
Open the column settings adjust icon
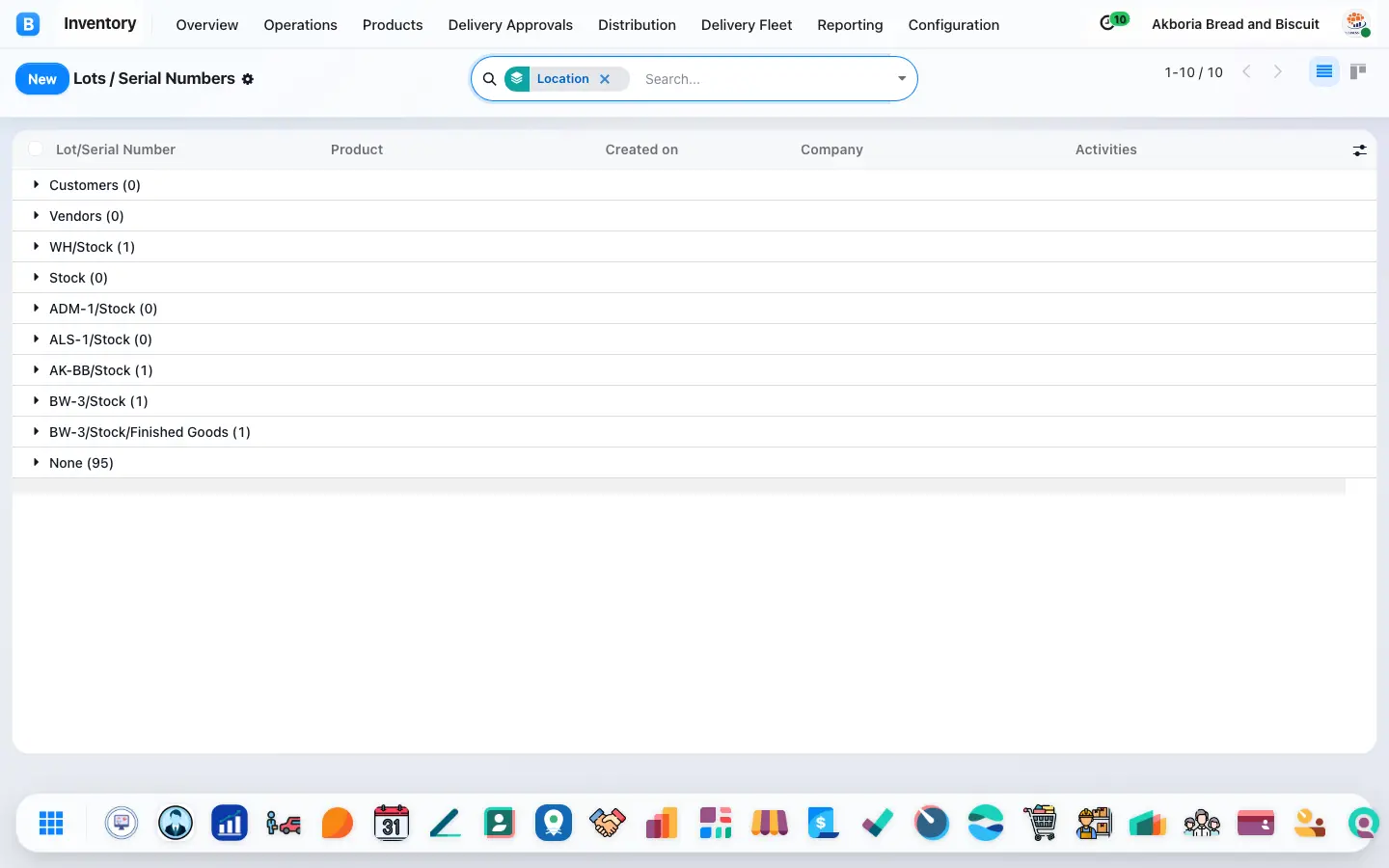point(1359,150)
